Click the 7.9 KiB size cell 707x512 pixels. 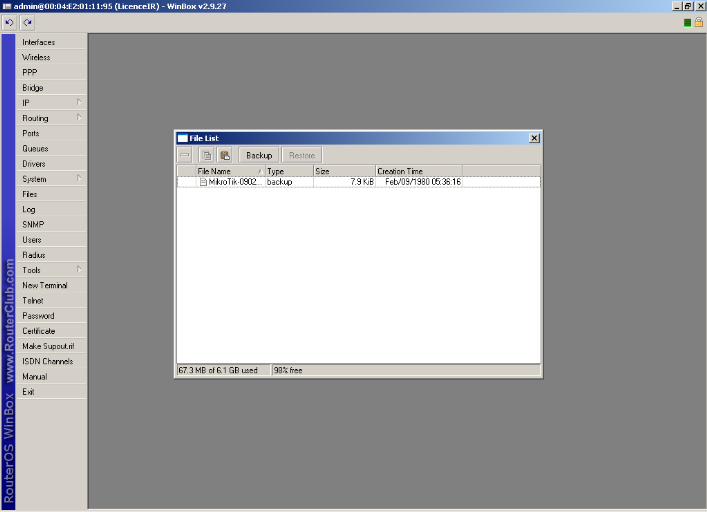pos(362,182)
